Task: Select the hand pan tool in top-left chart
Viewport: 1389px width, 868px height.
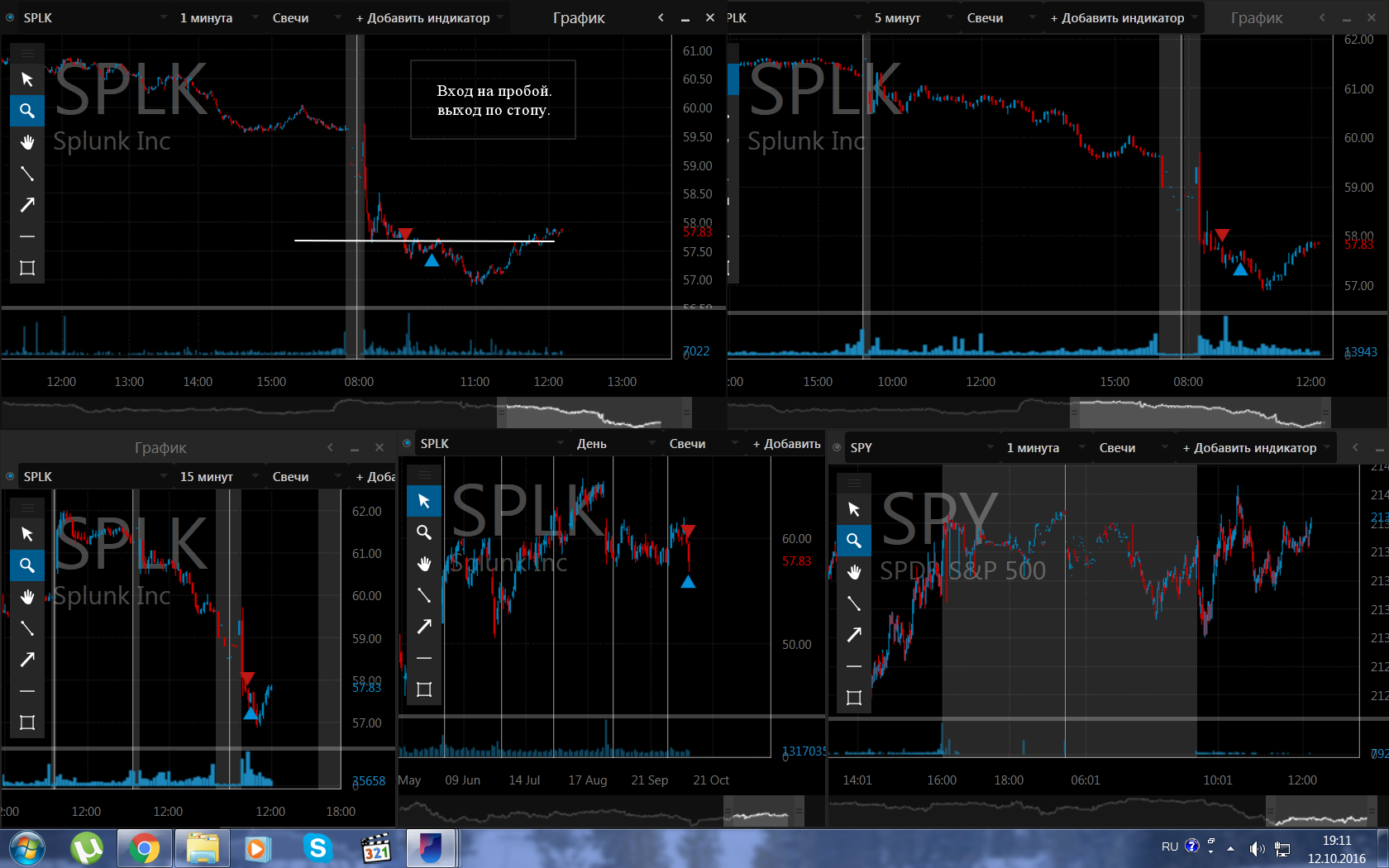Action: pyautogui.click(x=27, y=142)
